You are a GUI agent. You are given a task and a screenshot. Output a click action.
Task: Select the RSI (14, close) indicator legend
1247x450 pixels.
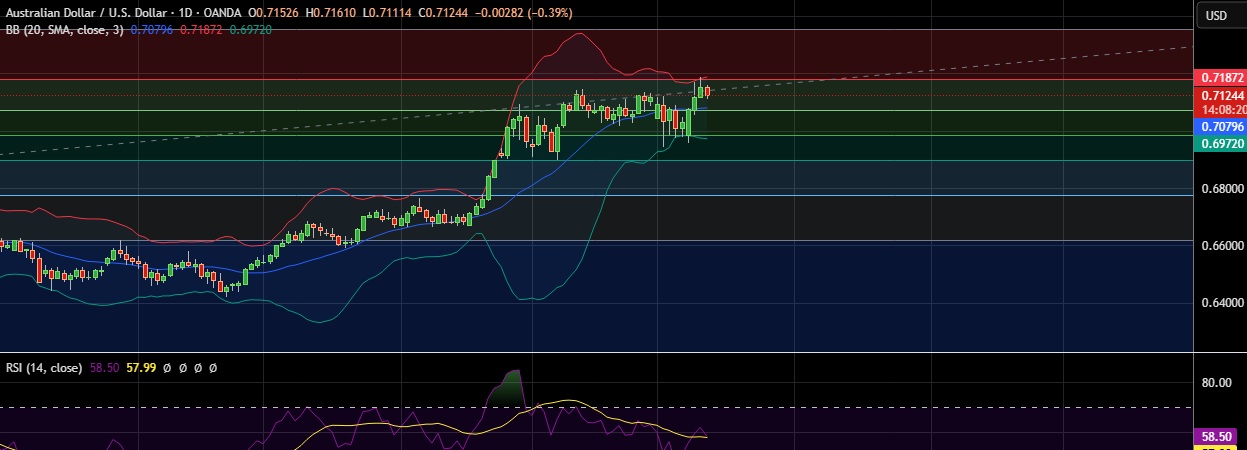[x=43, y=368]
